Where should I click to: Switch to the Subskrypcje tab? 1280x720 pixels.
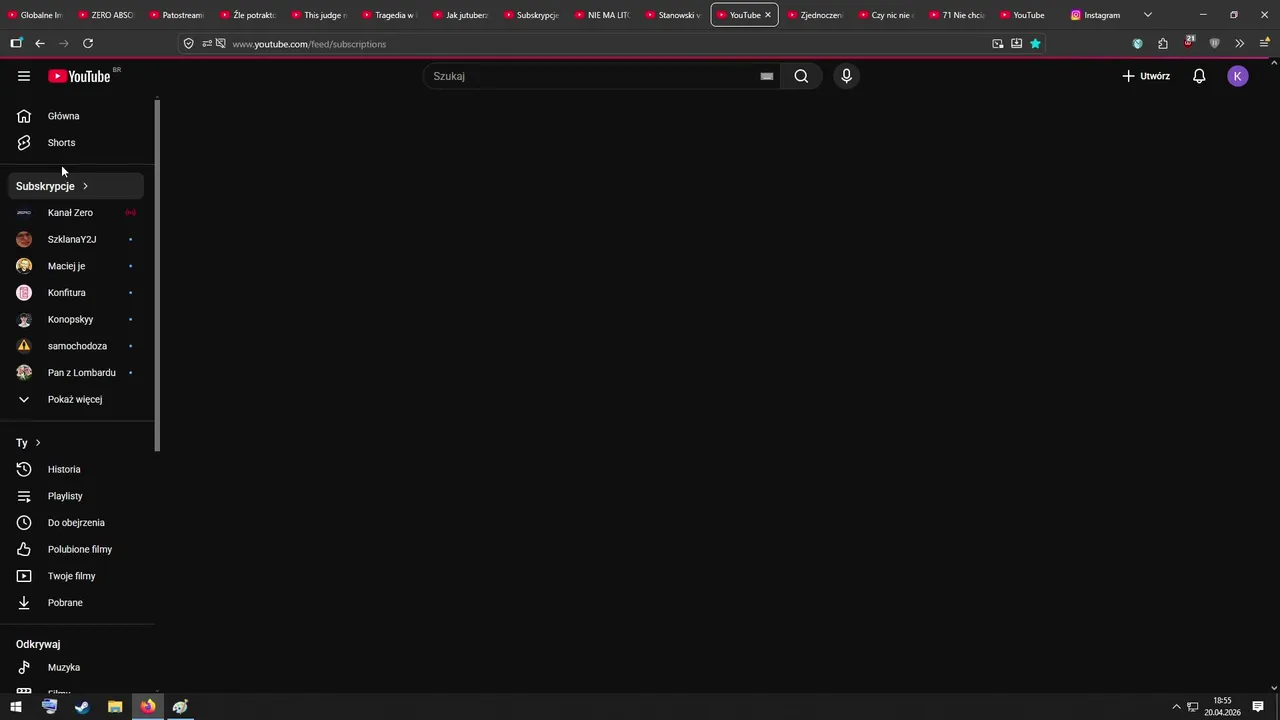point(532,15)
